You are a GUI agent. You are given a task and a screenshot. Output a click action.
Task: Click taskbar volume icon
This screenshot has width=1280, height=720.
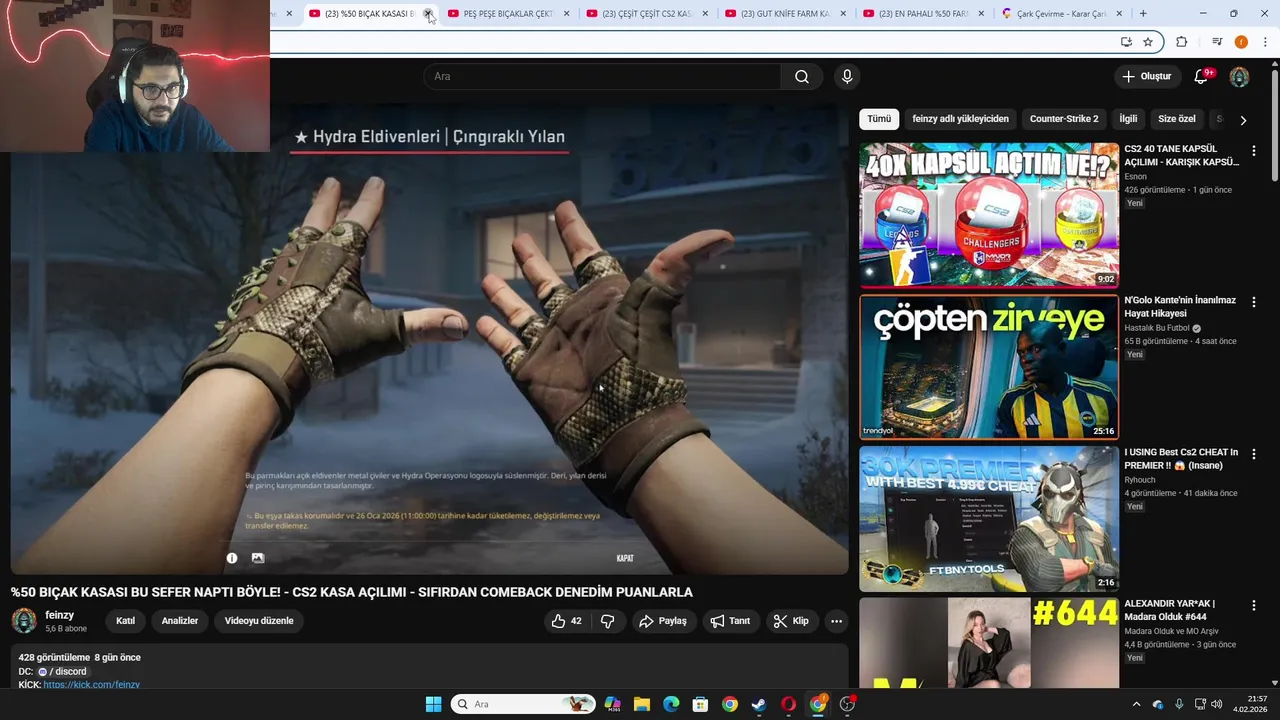click(1216, 704)
